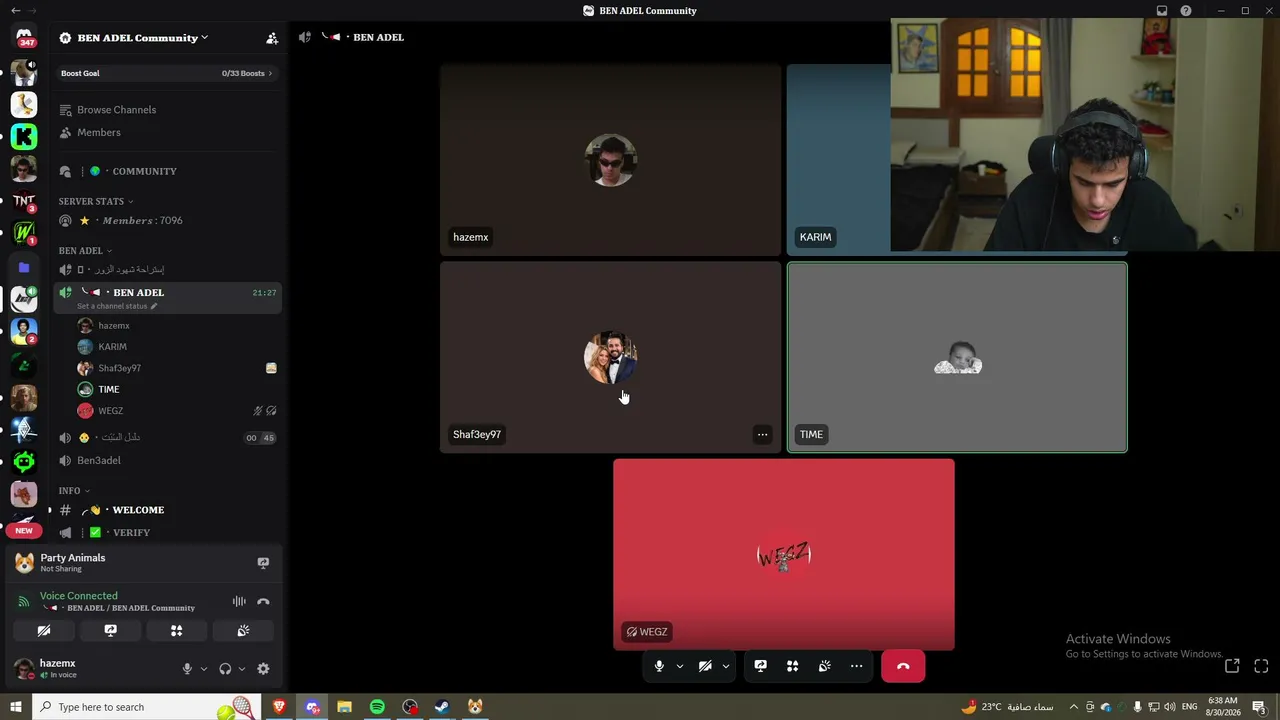Open Brave browser from the taskbar
1280x720 pixels.
(x=279, y=707)
